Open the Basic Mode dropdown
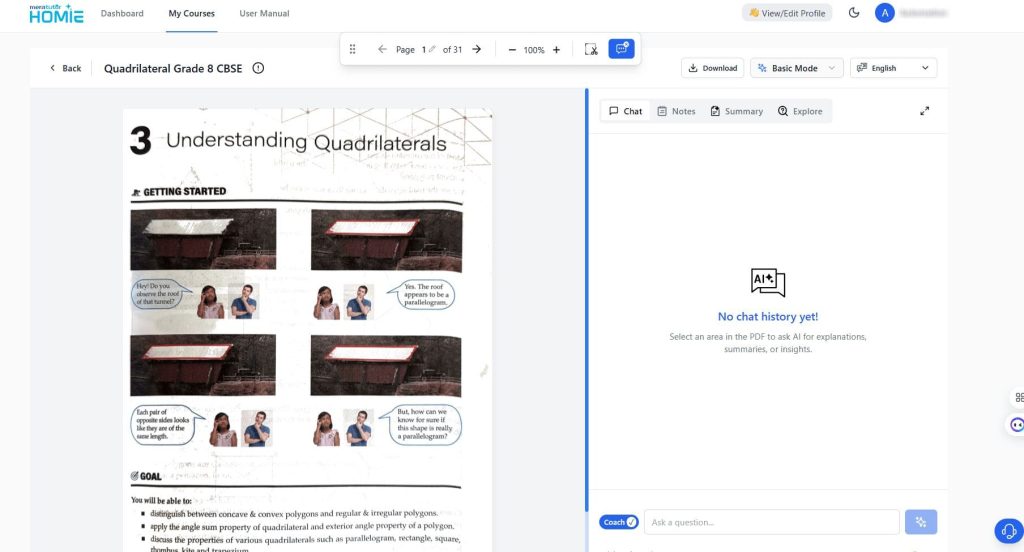This screenshot has width=1024, height=552. [796, 68]
